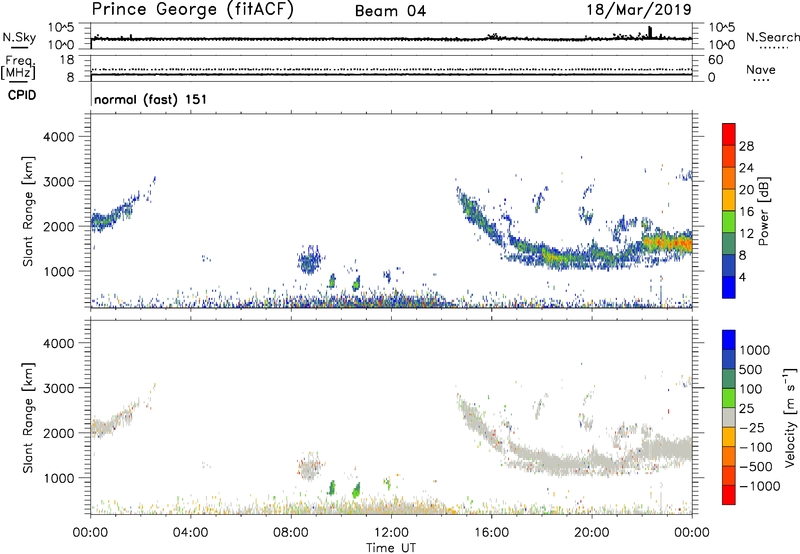Click the "28" label on Power color bar

point(746,146)
